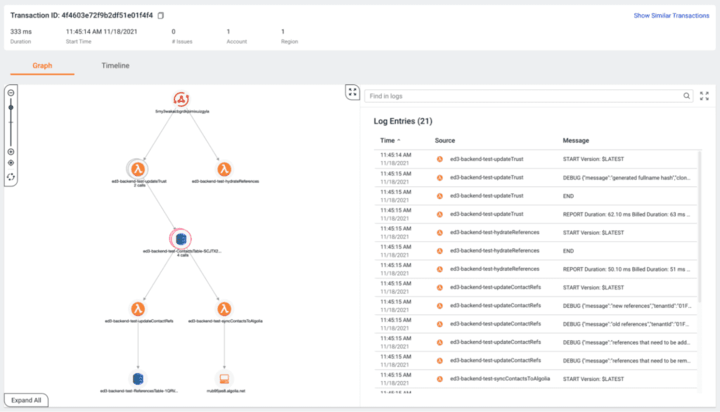Open updateTrust START Version log row
720x412 pixels.
(535, 159)
